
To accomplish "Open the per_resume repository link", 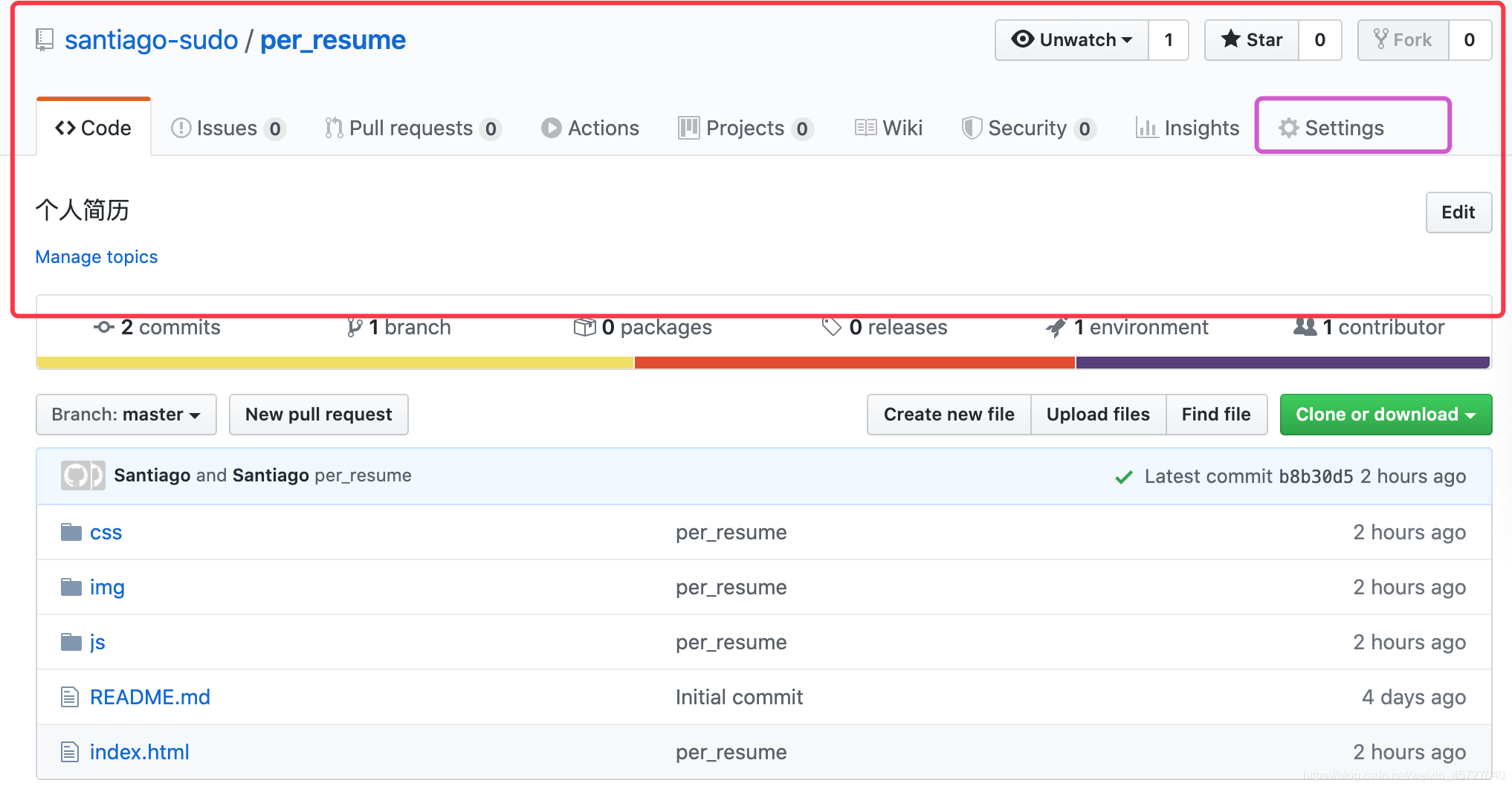I will point(333,40).
